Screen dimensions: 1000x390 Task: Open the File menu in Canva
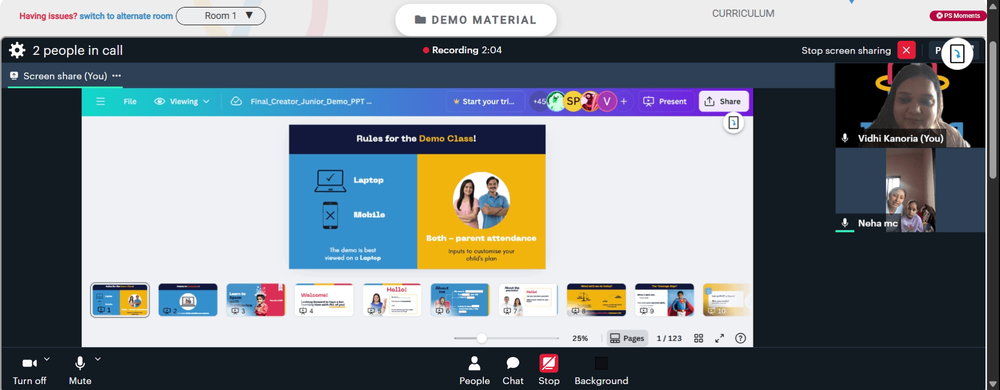[x=130, y=101]
